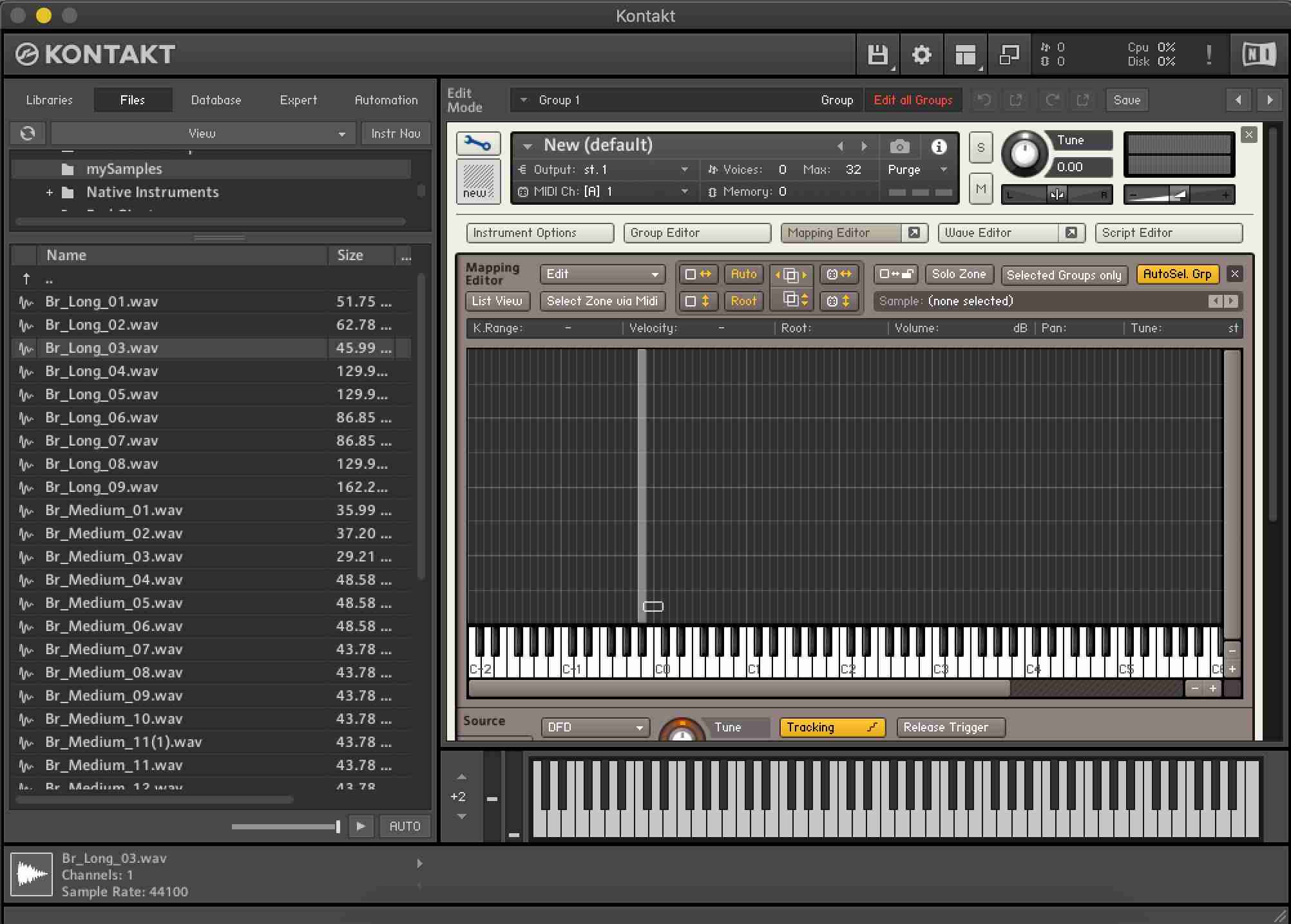Open the Mapping Editor Edit dropdown

click(x=602, y=274)
